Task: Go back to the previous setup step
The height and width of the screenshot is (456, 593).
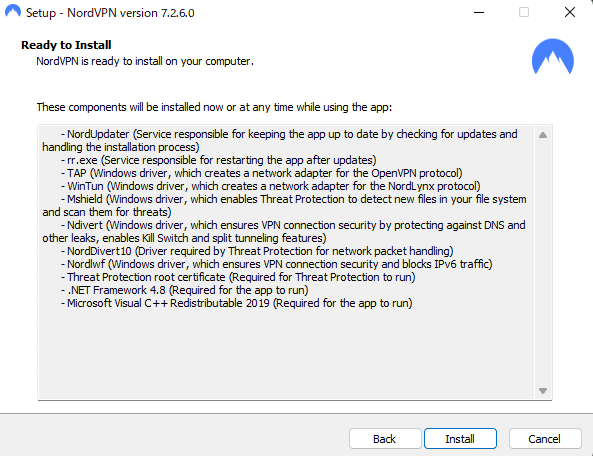Action: (385, 439)
